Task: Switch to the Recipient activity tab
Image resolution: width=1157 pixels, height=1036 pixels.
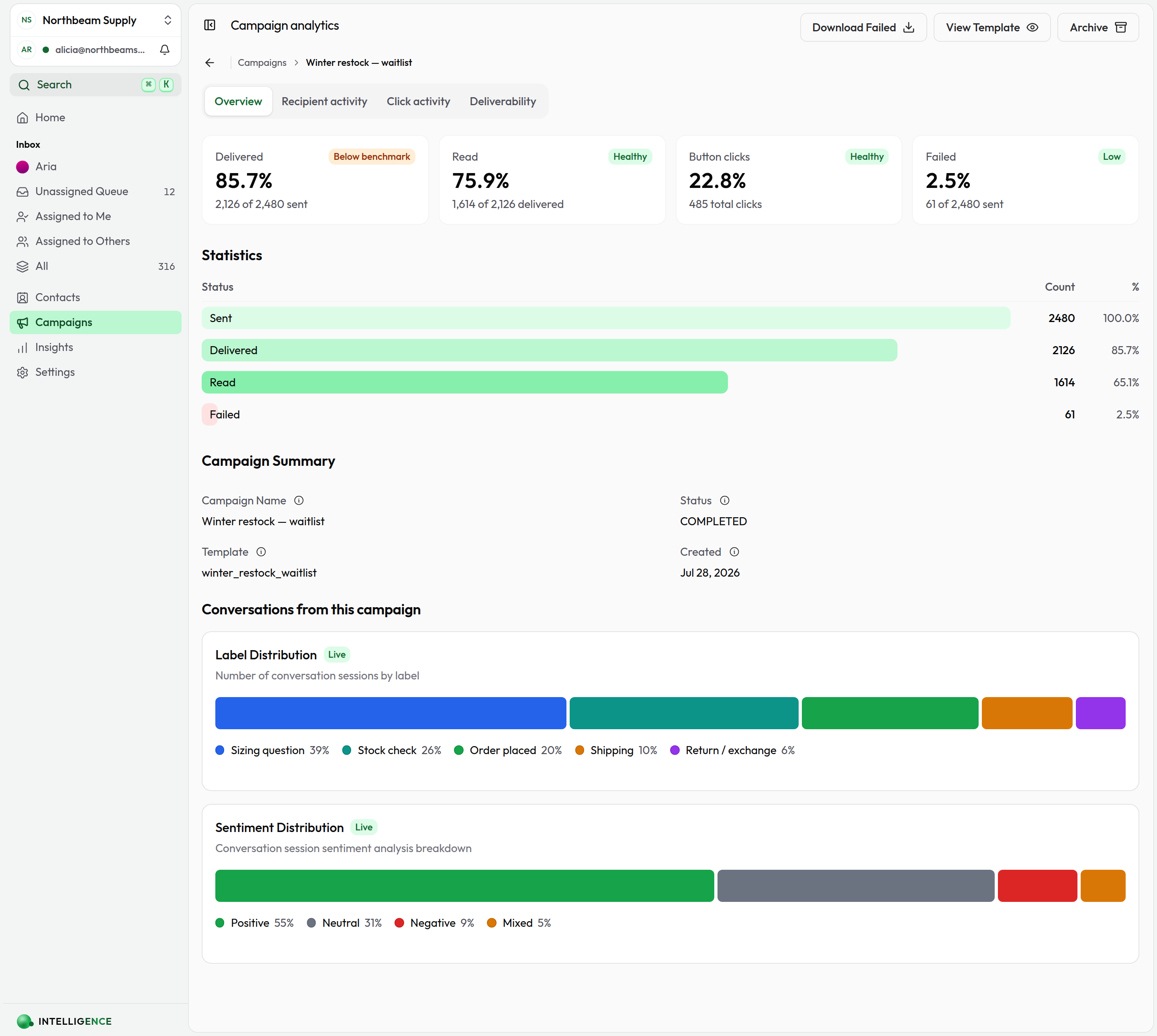Action: (x=324, y=101)
